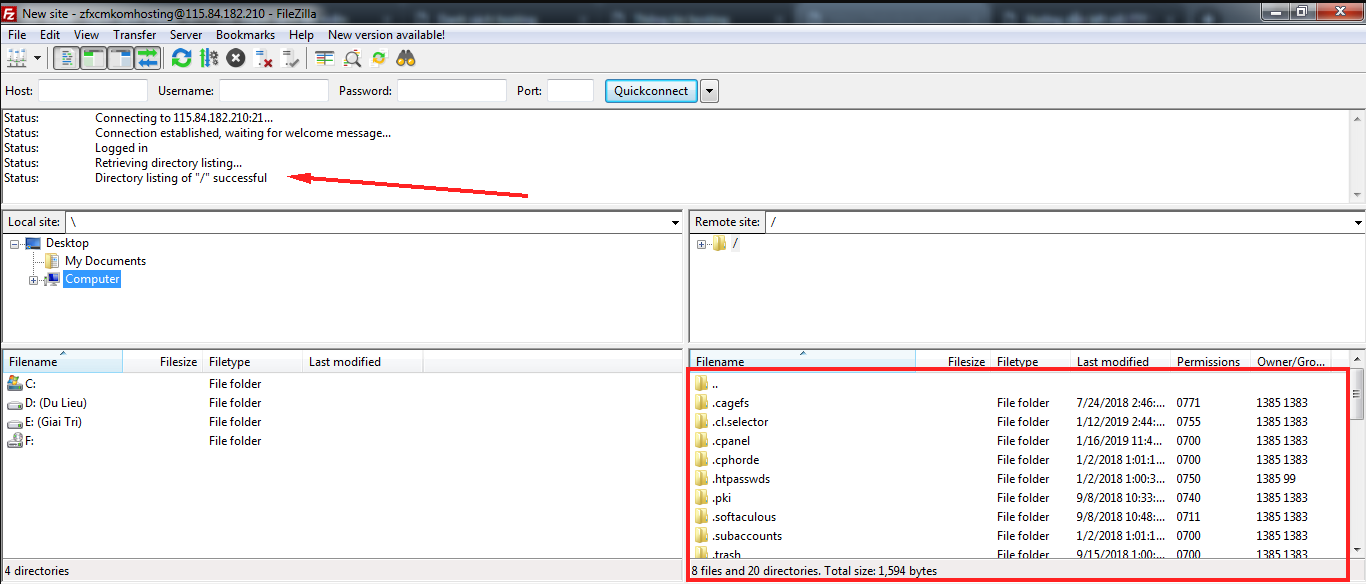Open the Bookmarks menu
This screenshot has height=584, width=1366.
(245, 35)
